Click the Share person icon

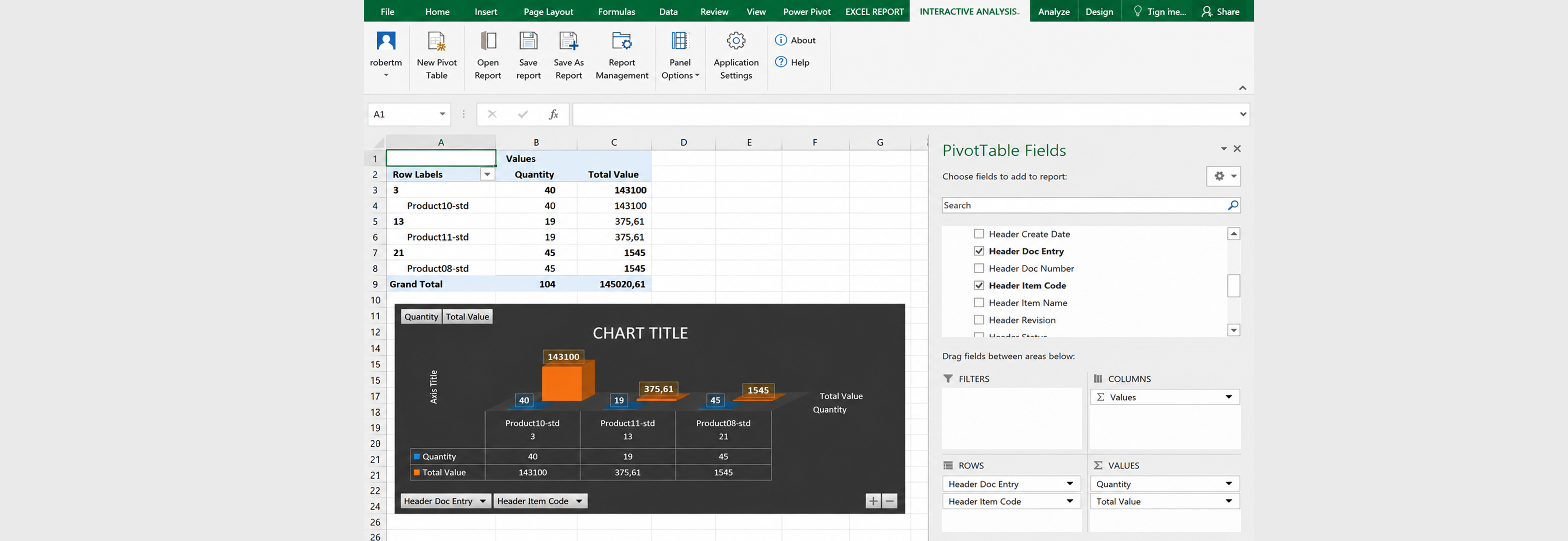(1206, 12)
